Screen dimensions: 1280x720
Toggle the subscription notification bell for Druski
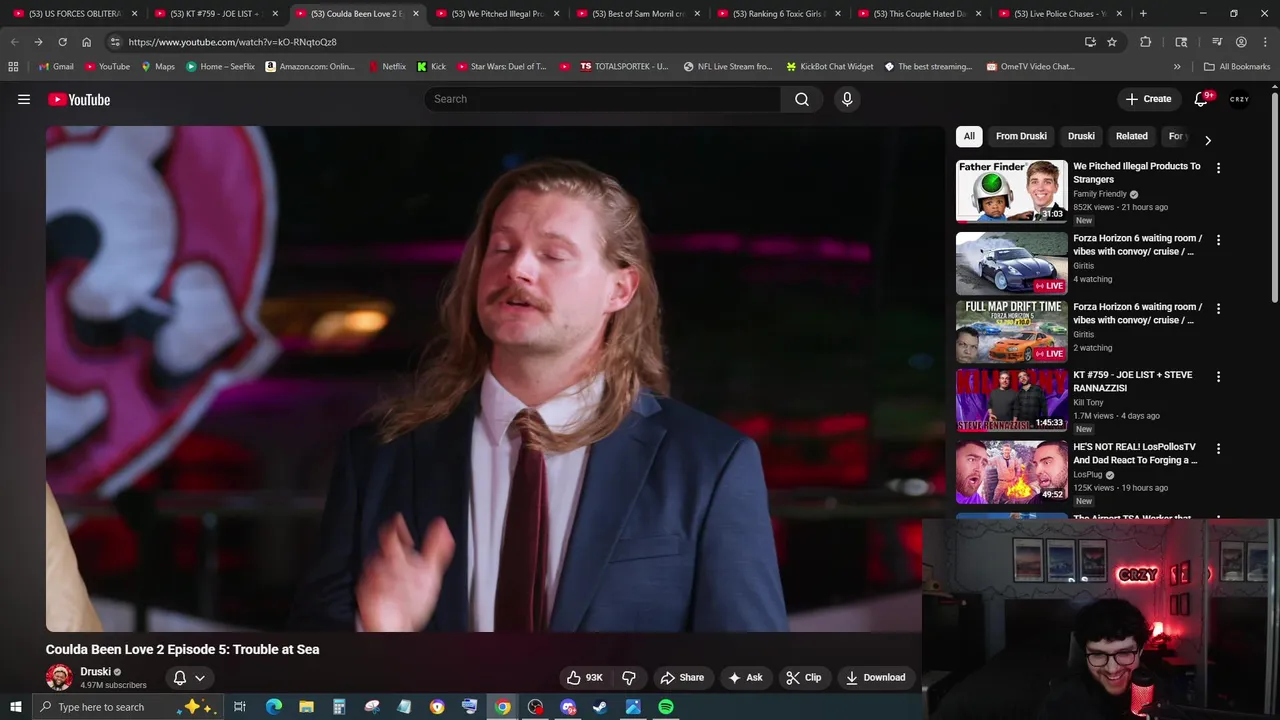click(x=180, y=677)
